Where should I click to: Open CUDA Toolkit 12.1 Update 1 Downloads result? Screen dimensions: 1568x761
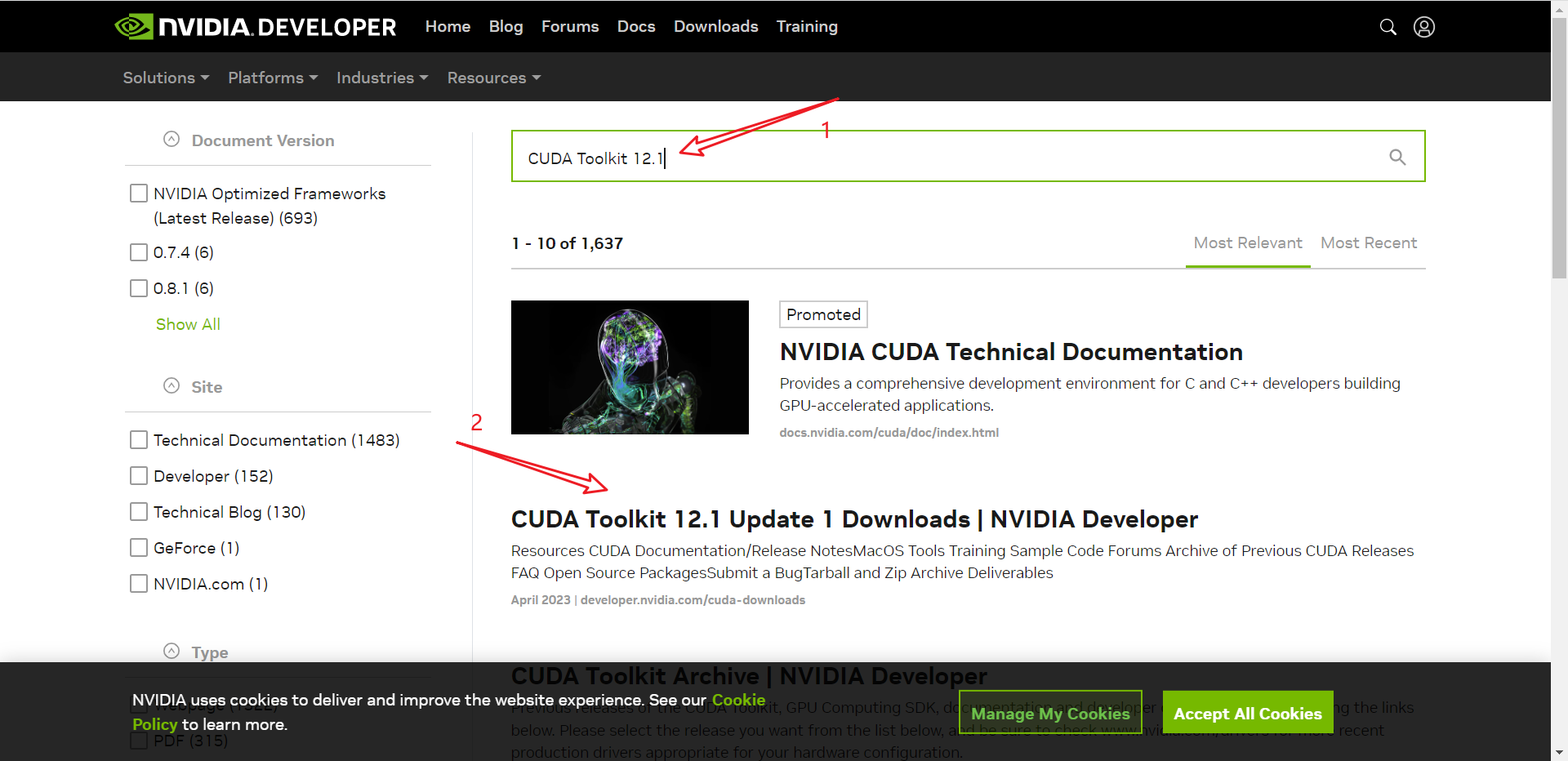(853, 519)
